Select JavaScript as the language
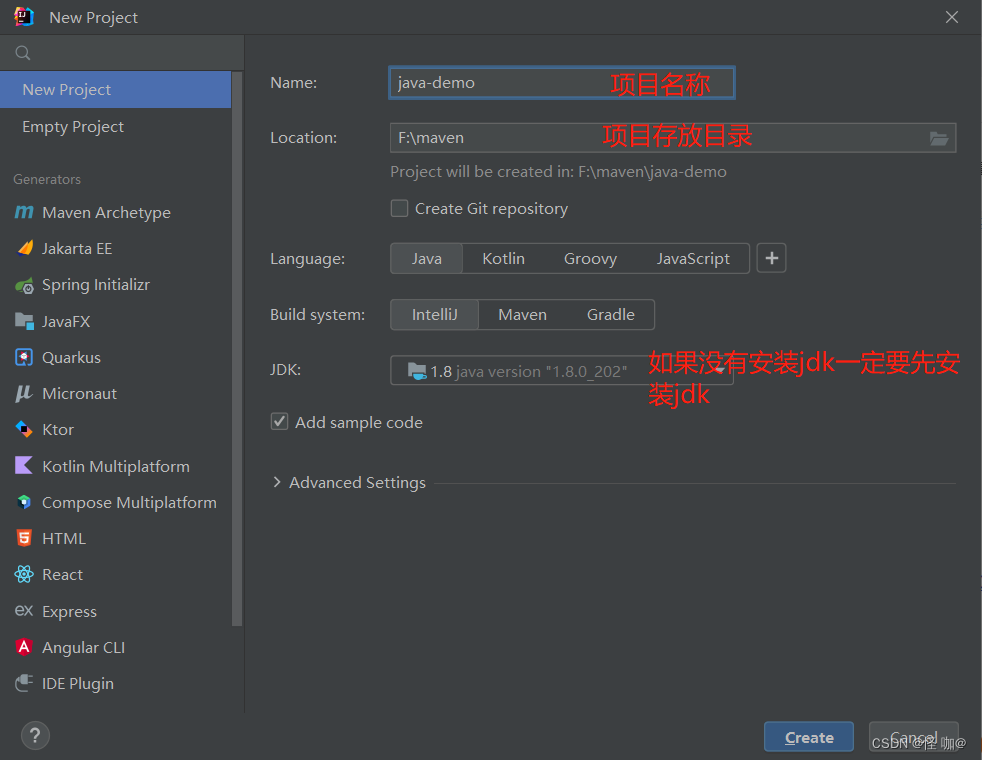The height and width of the screenshot is (760, 982). [693, 259]
